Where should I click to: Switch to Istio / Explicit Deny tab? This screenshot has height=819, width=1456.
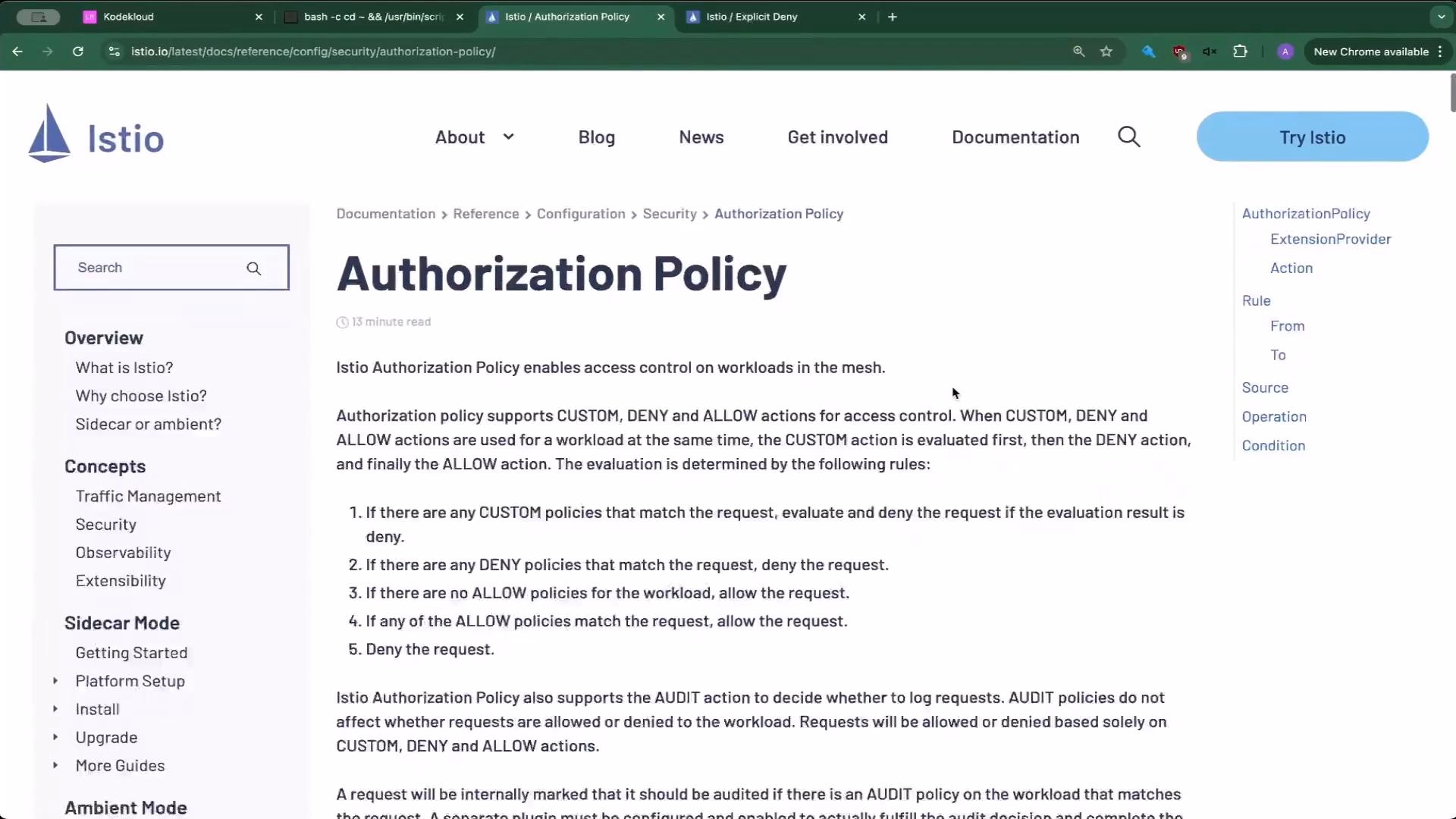click(x=776, y=17)
